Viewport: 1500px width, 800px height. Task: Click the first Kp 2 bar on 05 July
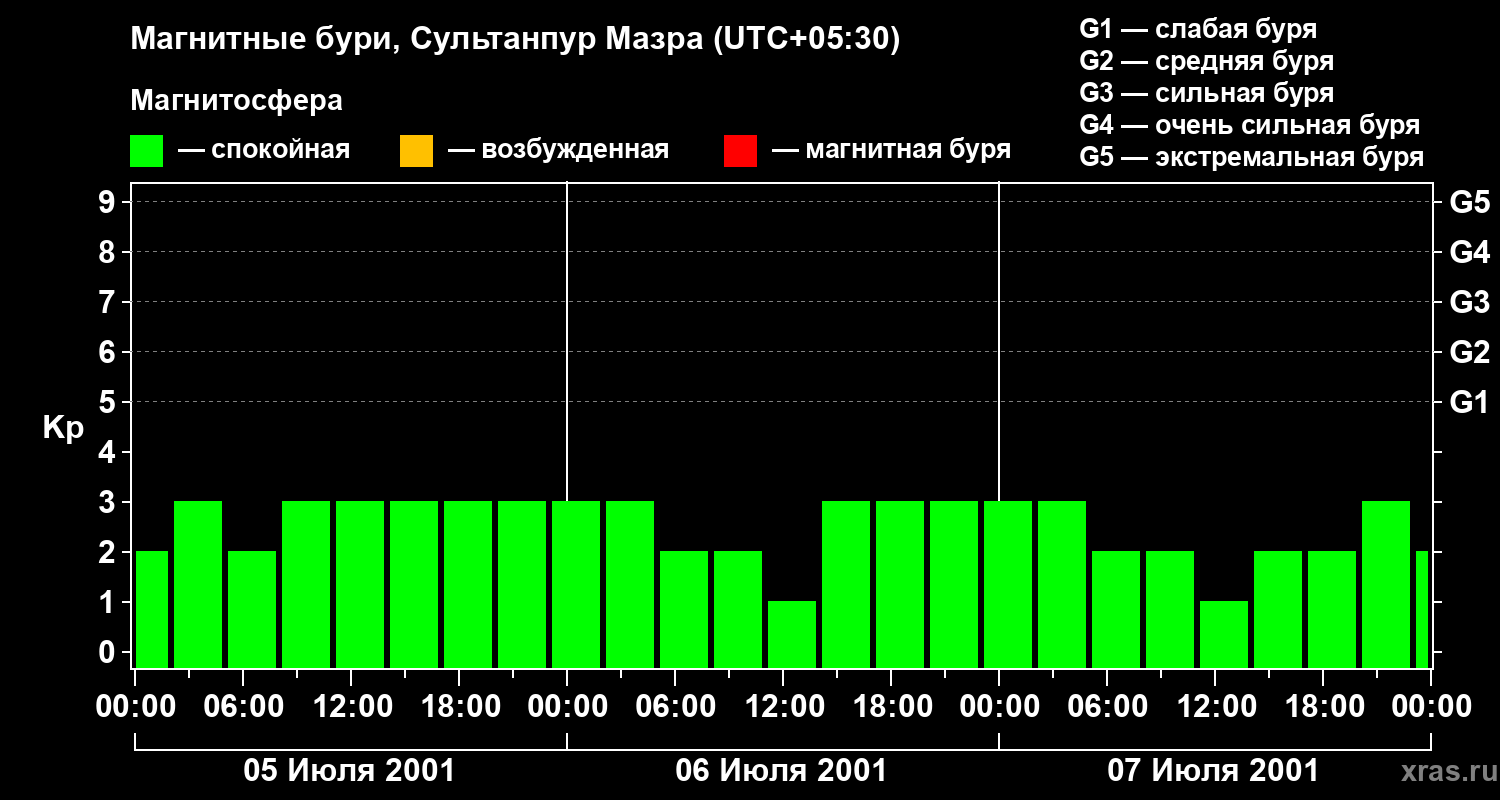[x=152, y=609]
